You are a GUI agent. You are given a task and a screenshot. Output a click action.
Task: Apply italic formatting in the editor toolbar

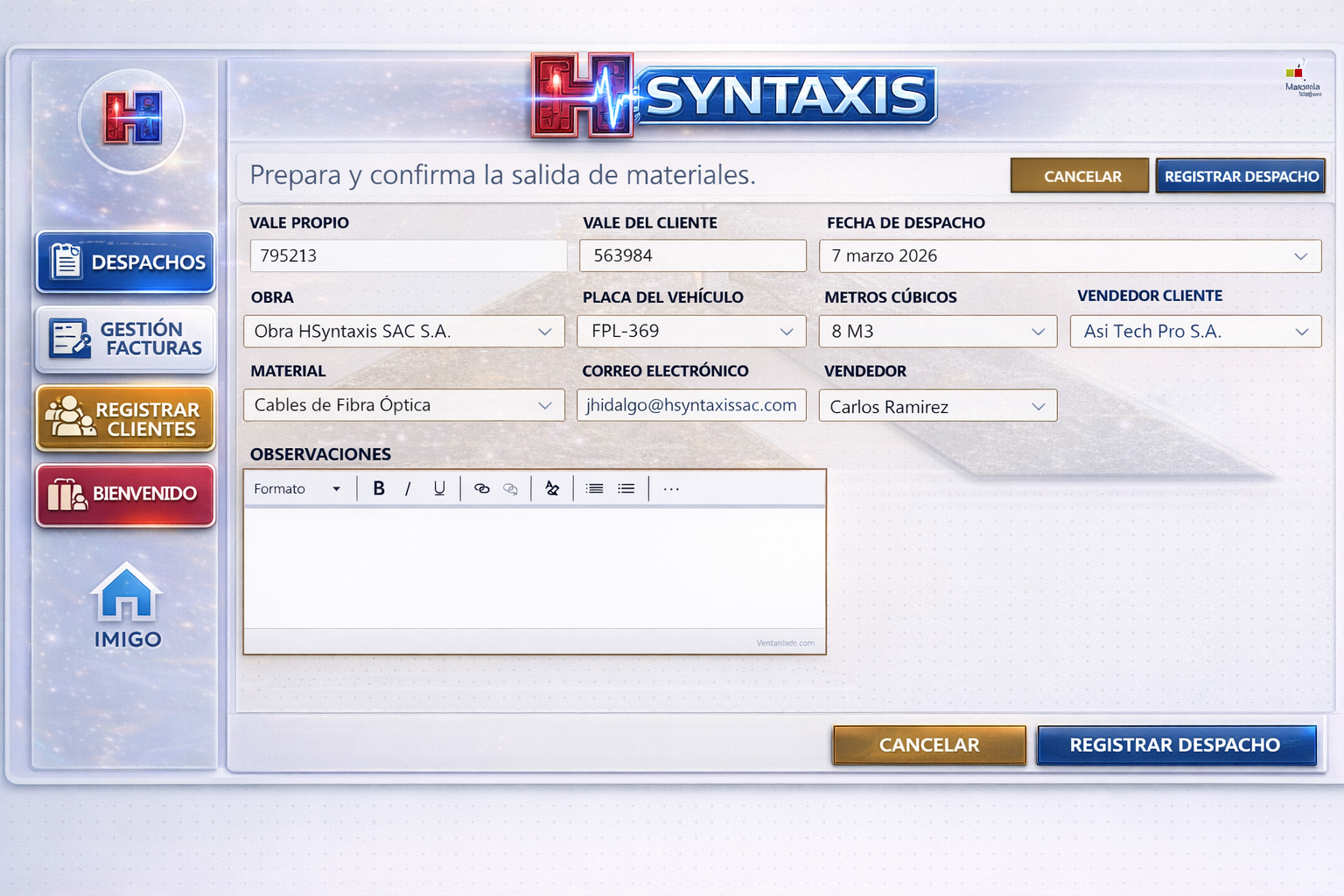coord(409,488)
